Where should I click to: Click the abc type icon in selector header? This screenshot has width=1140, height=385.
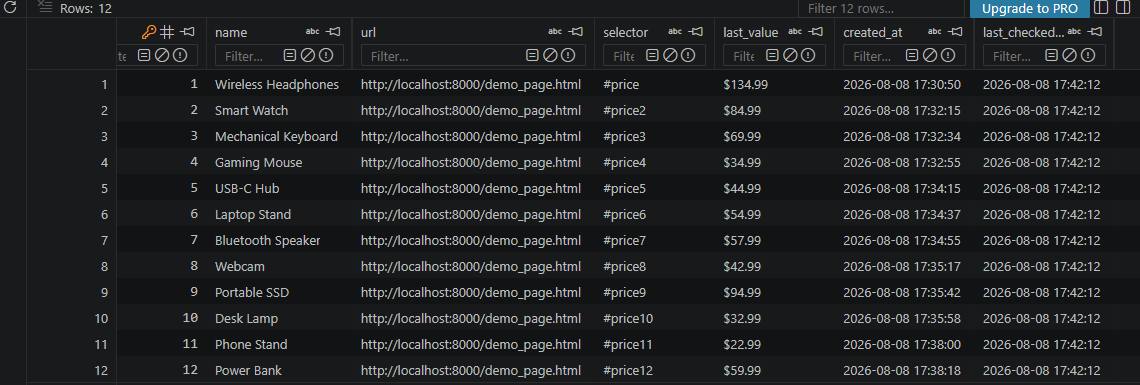click(675, 32)
